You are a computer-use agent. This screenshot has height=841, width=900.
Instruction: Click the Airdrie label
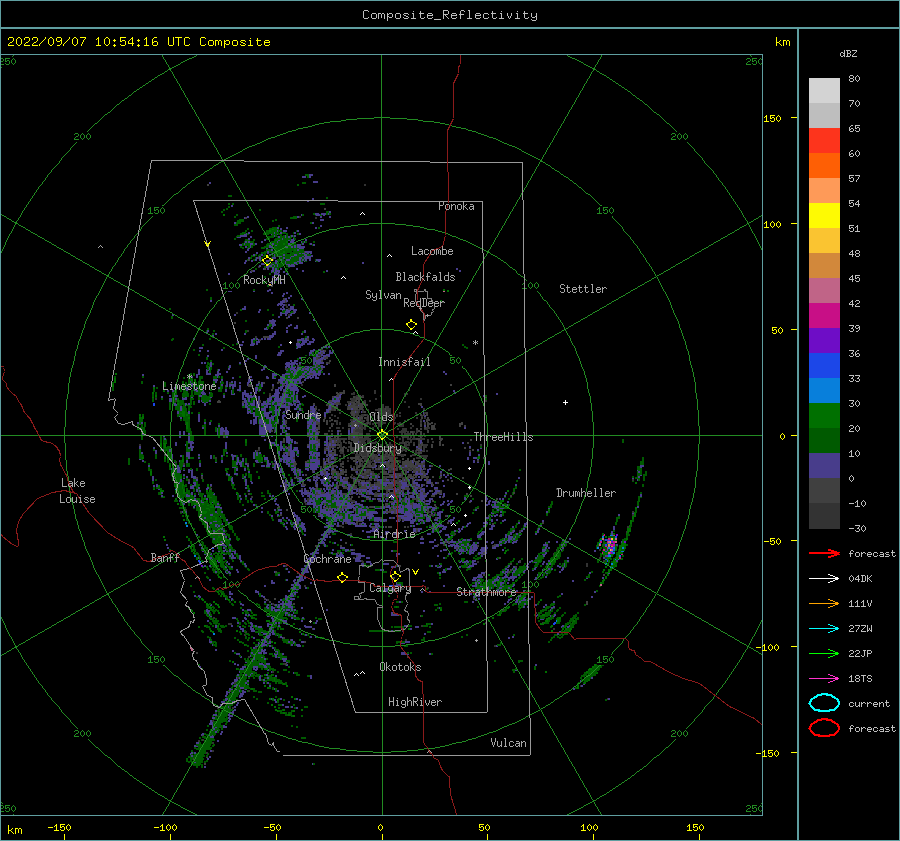(x=394, y=534)
